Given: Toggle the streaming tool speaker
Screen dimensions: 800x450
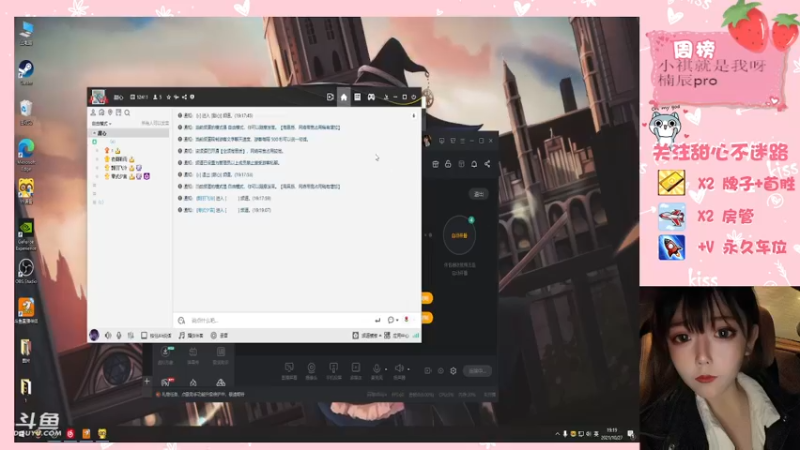Looking at the screenshot, I should (399, 371).
